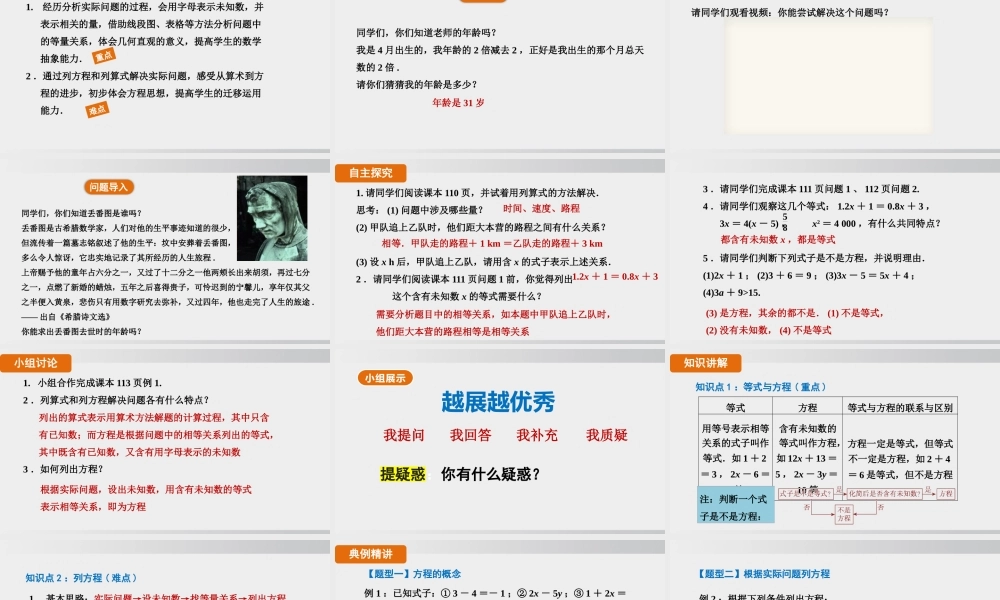Select the line 2．列算式和列方程解决问题各有什么特点？
1000x600 pixels.
click(x=115, y=400)
